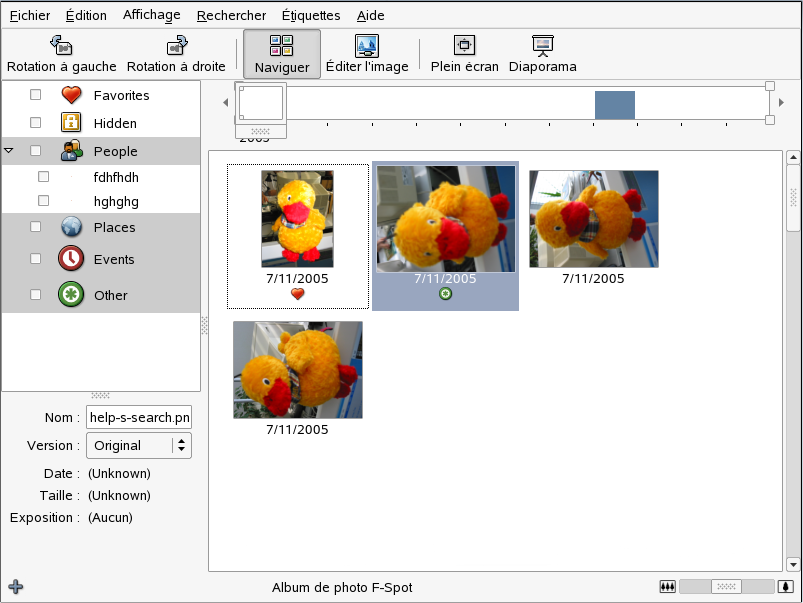Open the Édition menu

pos(86,15)
